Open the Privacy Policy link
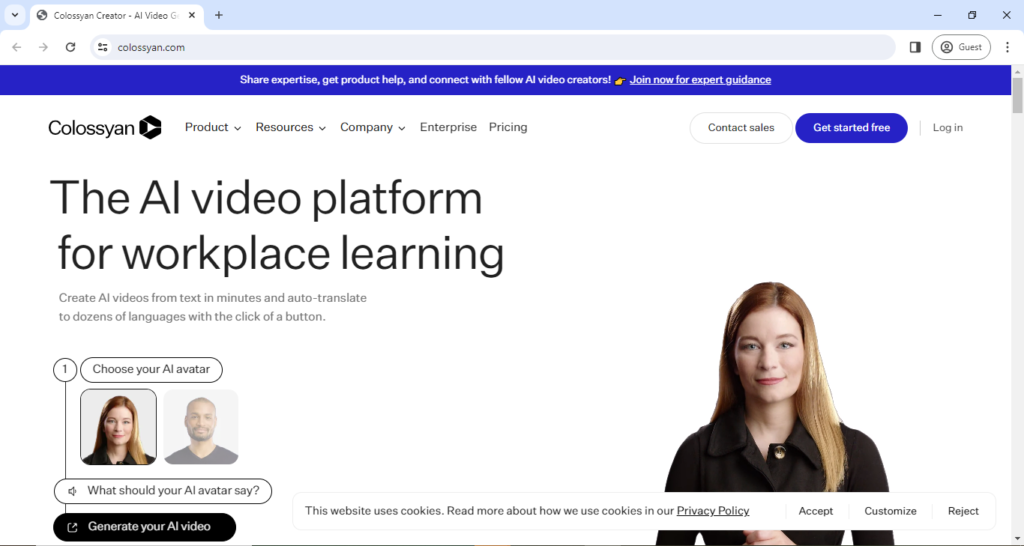The width and height of the screenshot is (1024, 546). point(712,511)
